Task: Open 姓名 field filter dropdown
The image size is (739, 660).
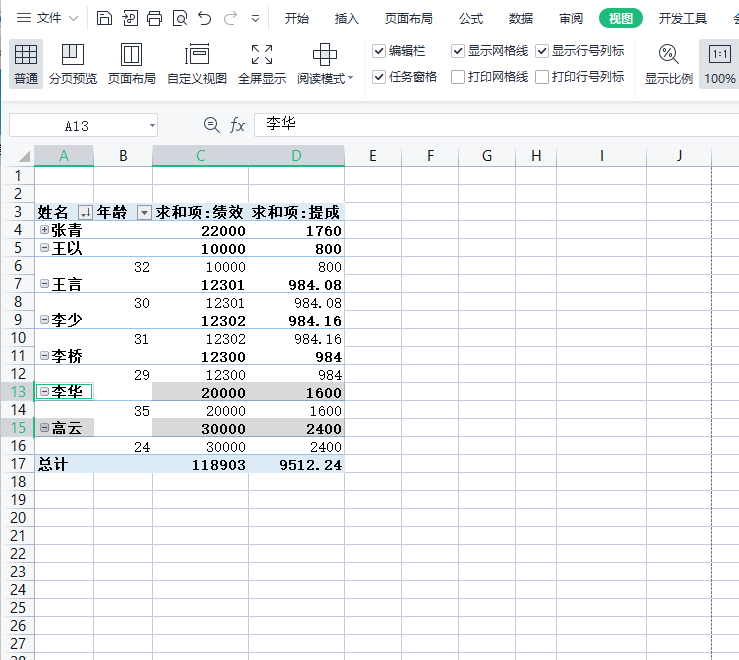Action: 85,213
